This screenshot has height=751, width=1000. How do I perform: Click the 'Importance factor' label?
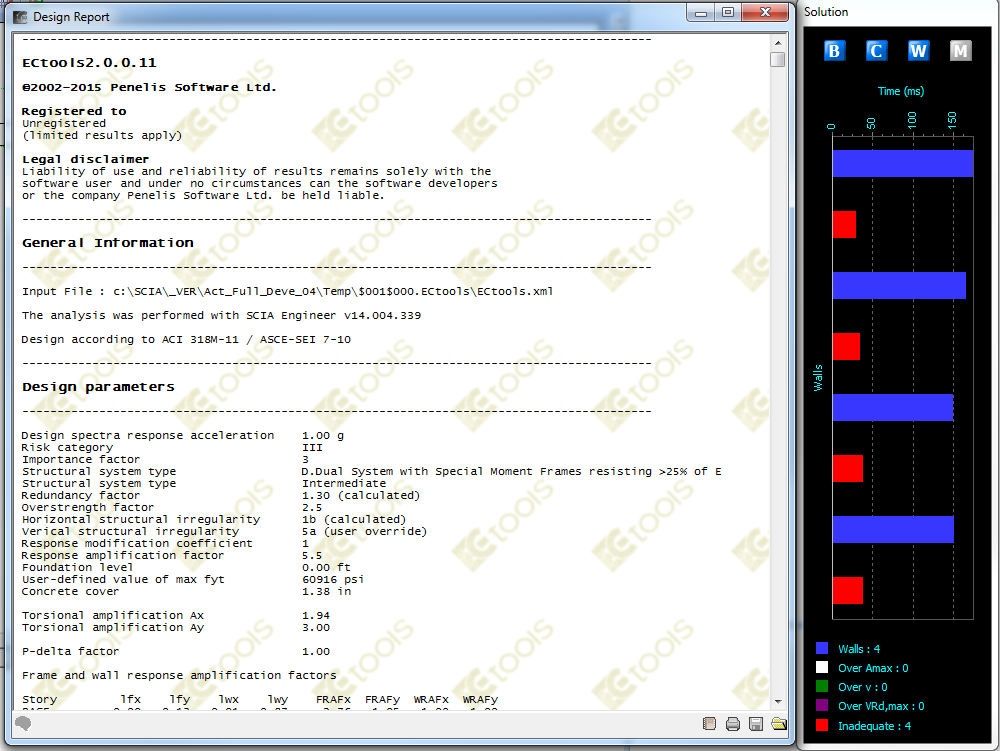coord(81,460)
